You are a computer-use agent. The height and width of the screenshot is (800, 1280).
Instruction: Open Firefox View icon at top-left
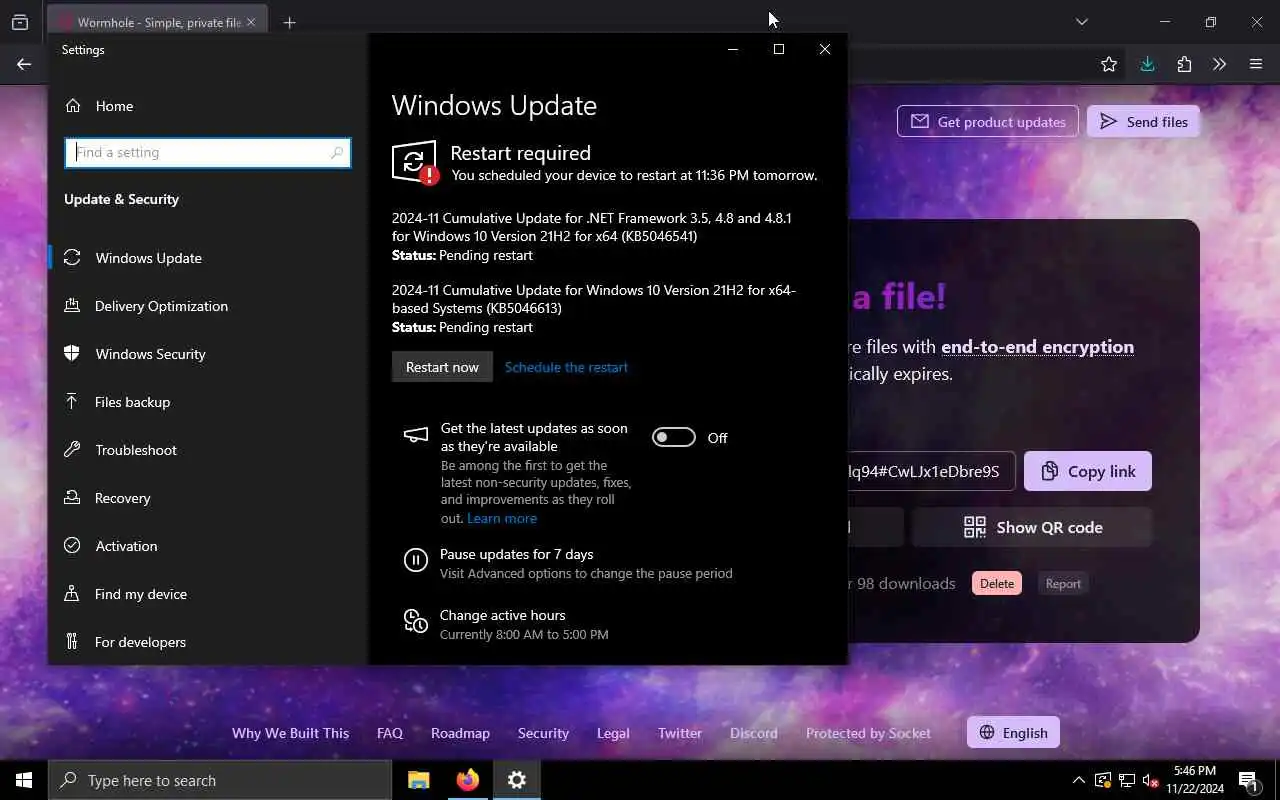coord(20,22)
